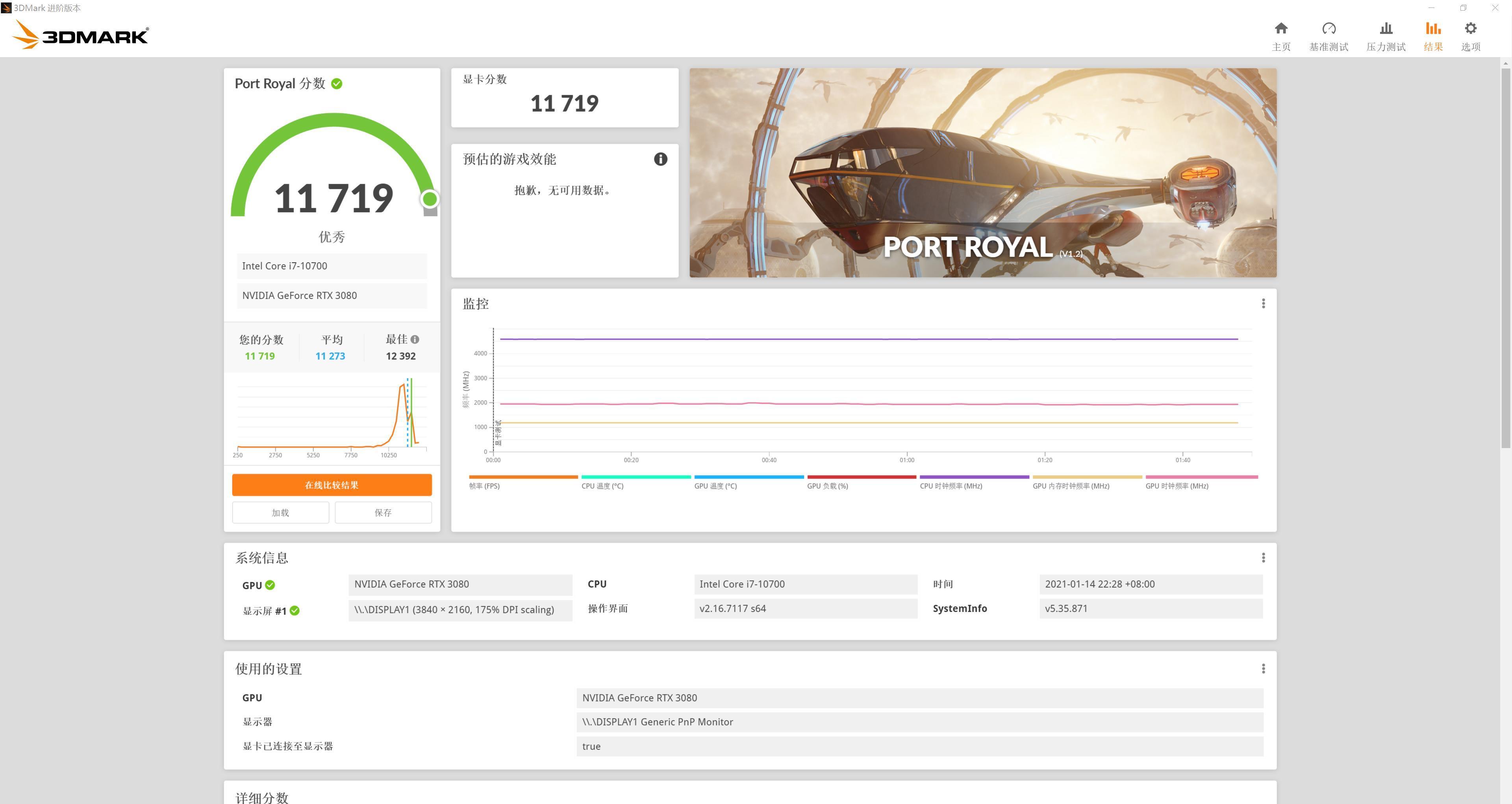
Task: Go to the 主页 home tab
Action: point(1281,36)
